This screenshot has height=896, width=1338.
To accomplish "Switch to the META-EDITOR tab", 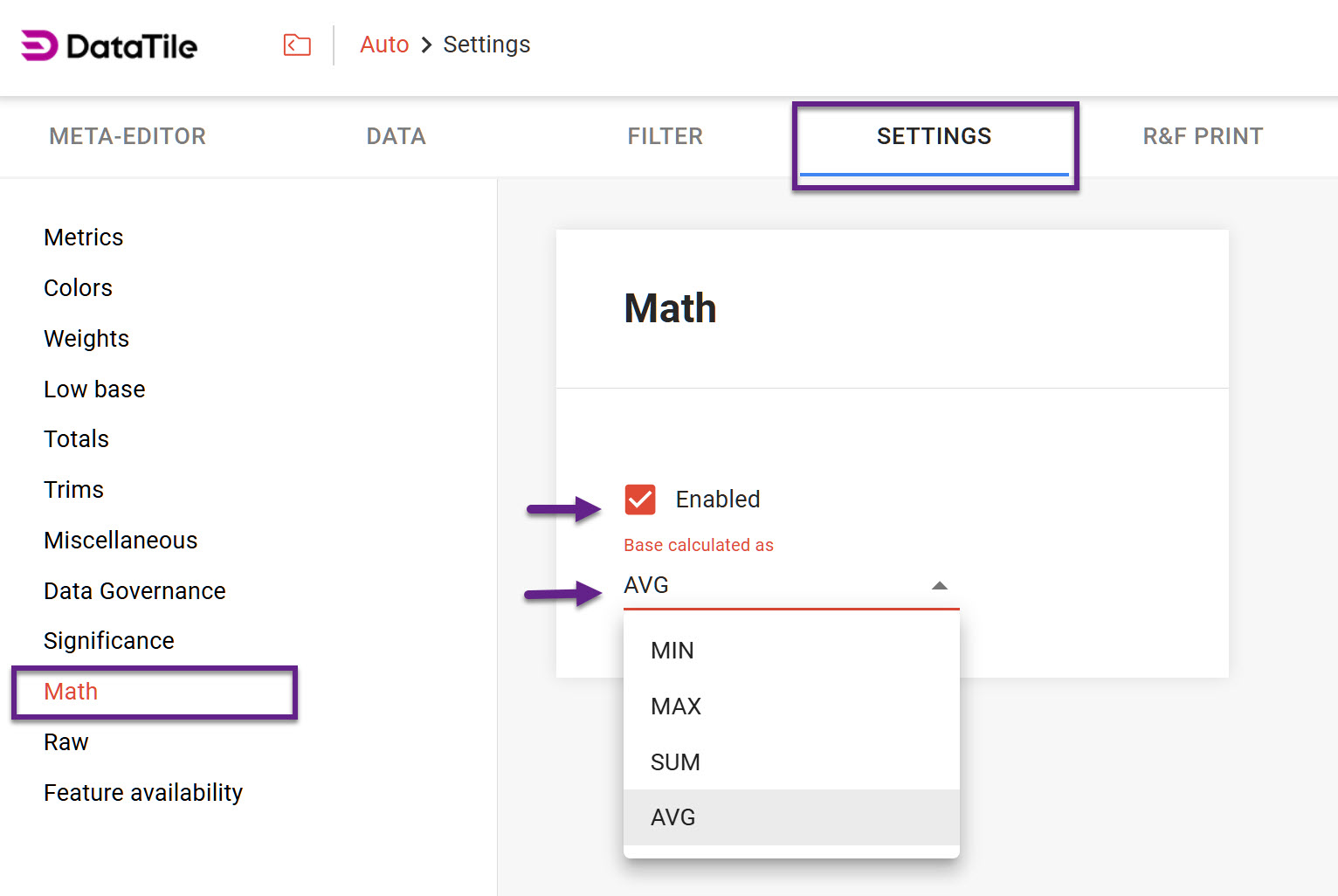I will 128,136.
